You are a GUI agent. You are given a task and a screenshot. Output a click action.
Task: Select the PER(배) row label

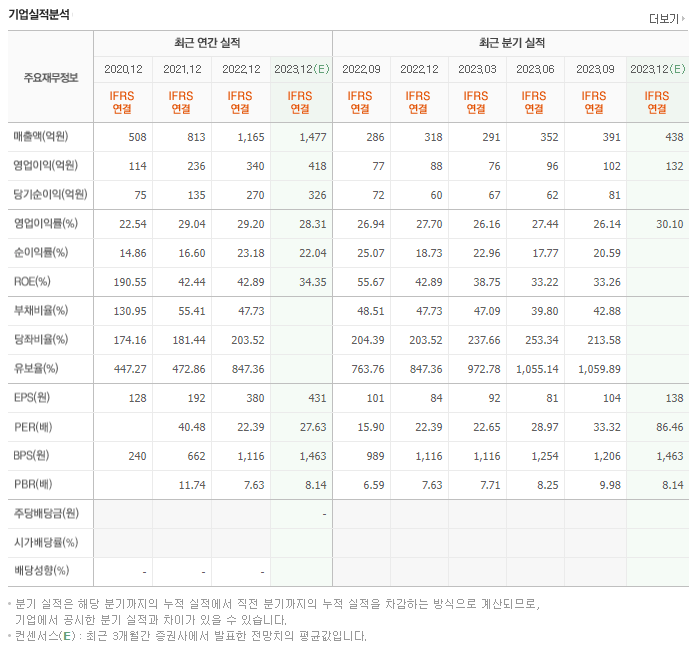tap(33, 427)
